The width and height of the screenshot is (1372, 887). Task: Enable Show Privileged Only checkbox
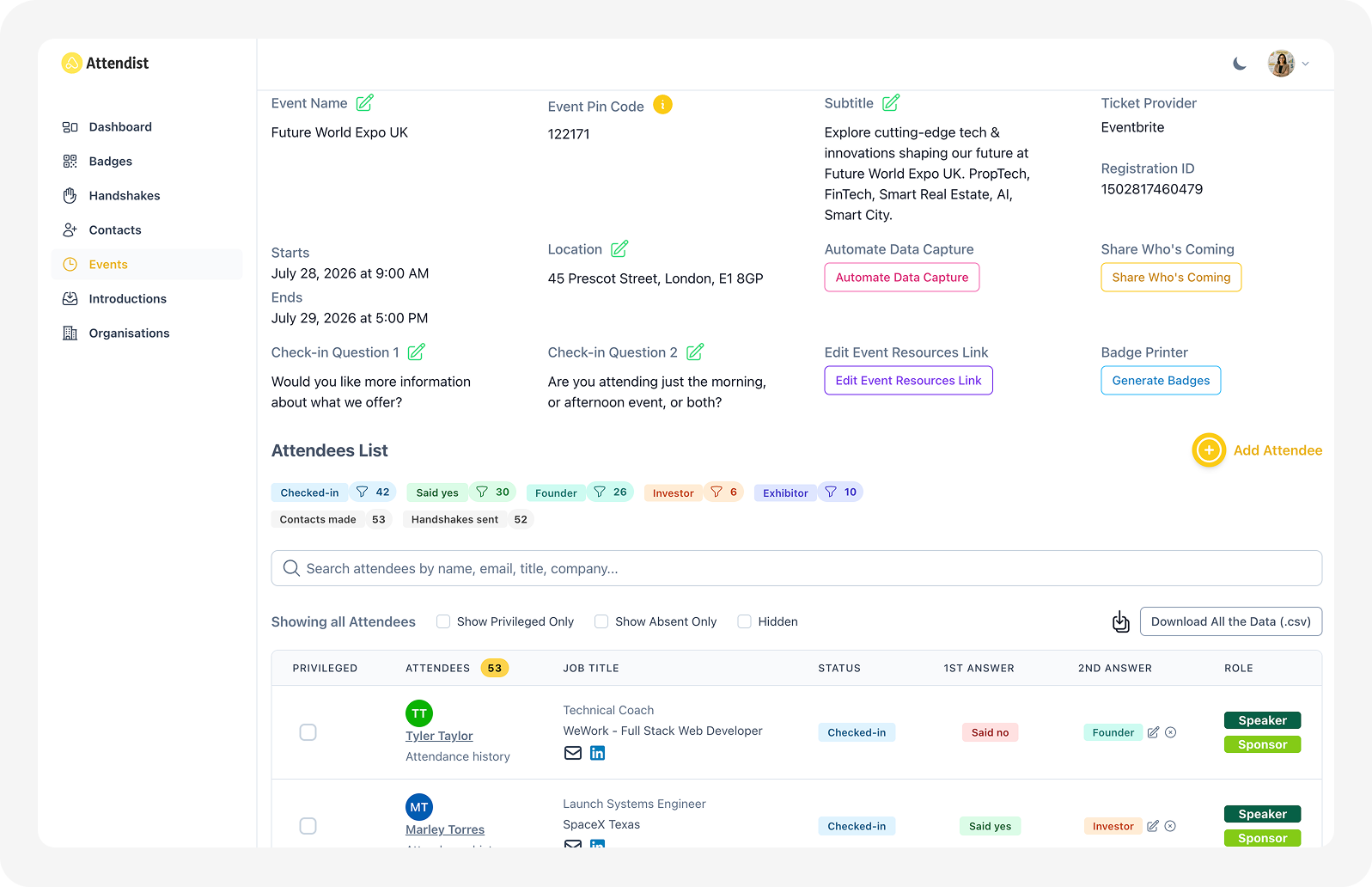[443, 621]
